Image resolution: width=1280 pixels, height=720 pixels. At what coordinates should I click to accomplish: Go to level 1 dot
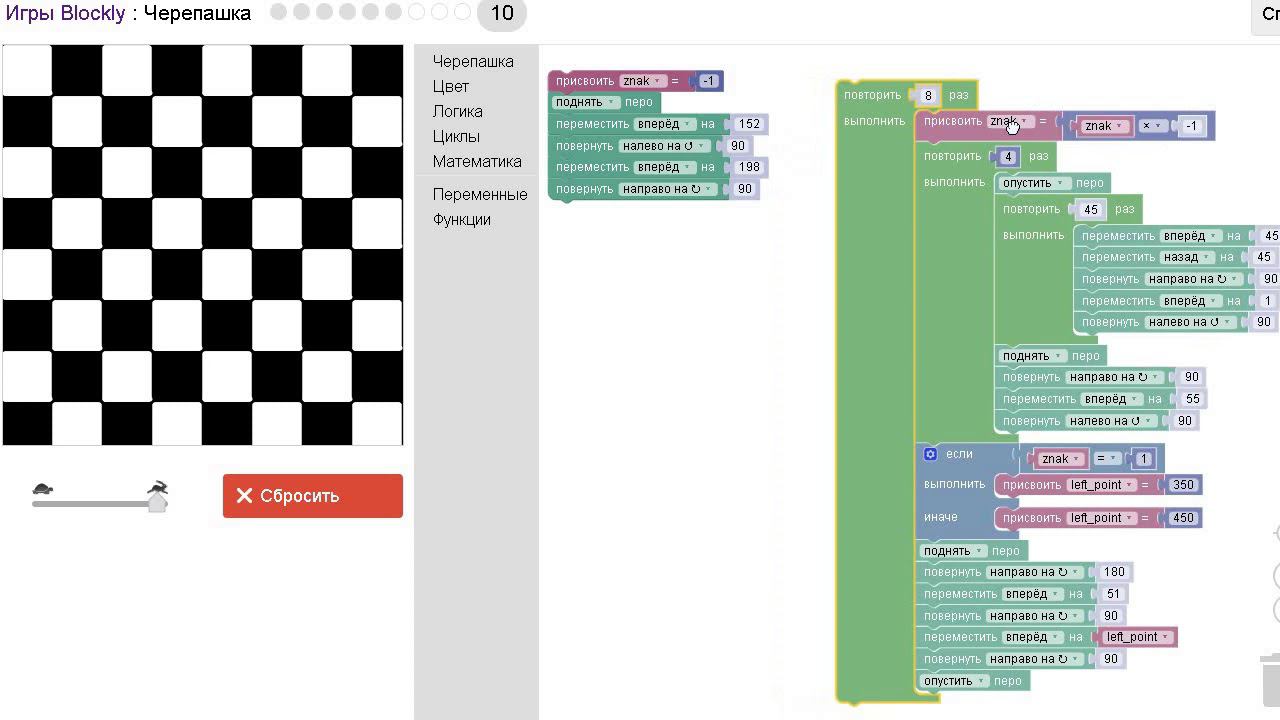pyautogui.click(x=278, y=12)
